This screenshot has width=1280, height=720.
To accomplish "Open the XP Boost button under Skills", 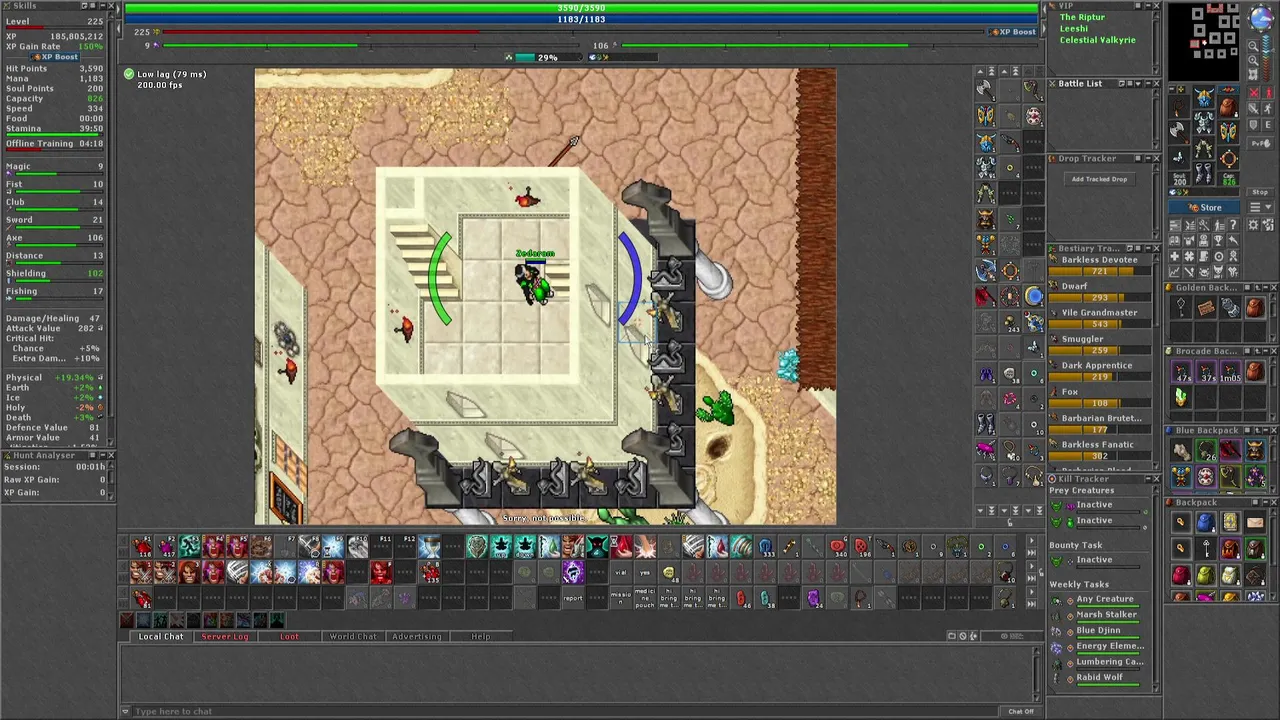I will [x=55, y=57].
